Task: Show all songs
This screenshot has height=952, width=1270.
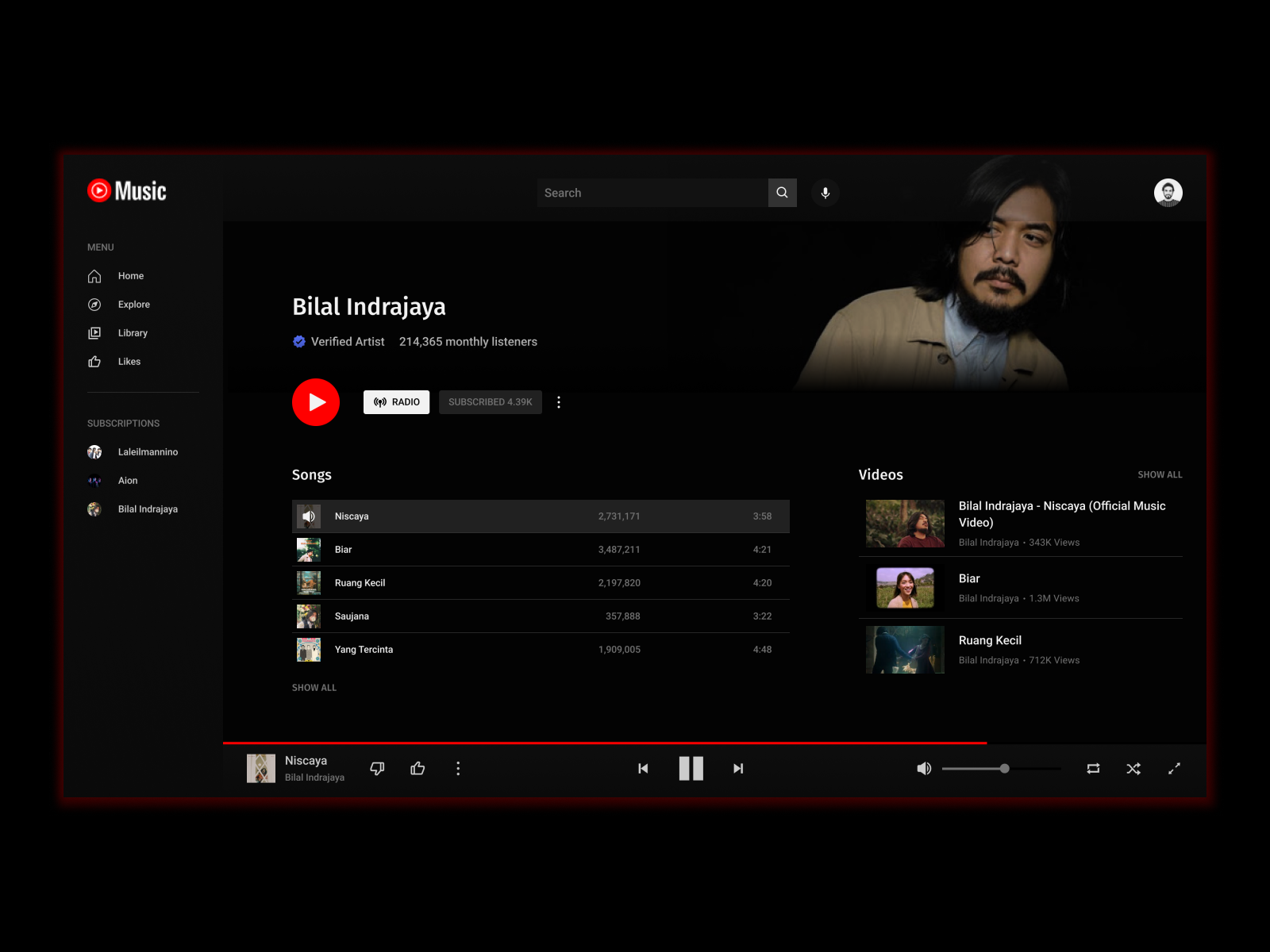Action: point(314,688)
